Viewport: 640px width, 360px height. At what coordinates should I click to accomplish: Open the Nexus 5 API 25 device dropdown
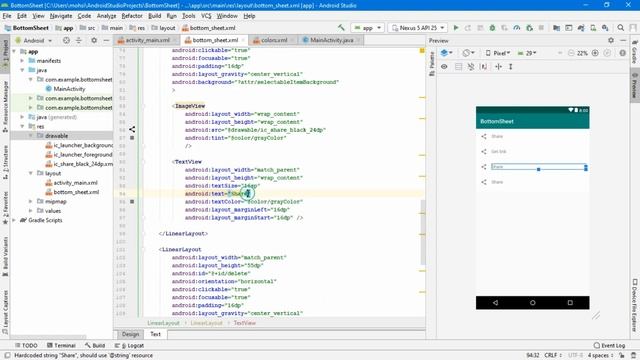pos(418,28)
